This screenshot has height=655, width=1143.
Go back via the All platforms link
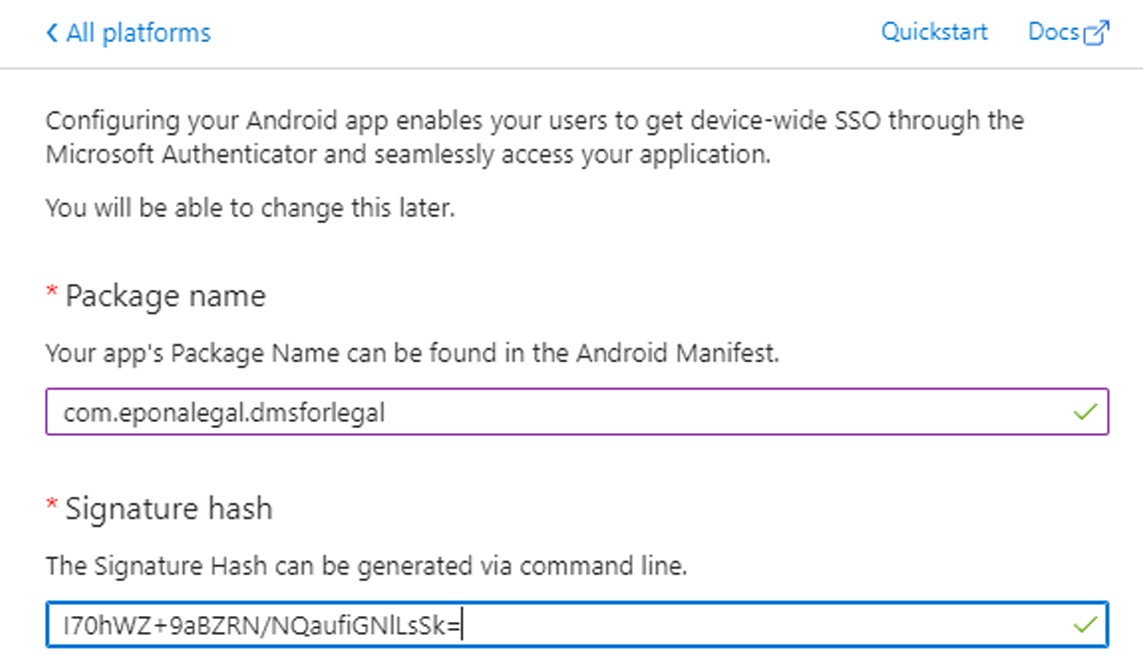tap(138, 33)
